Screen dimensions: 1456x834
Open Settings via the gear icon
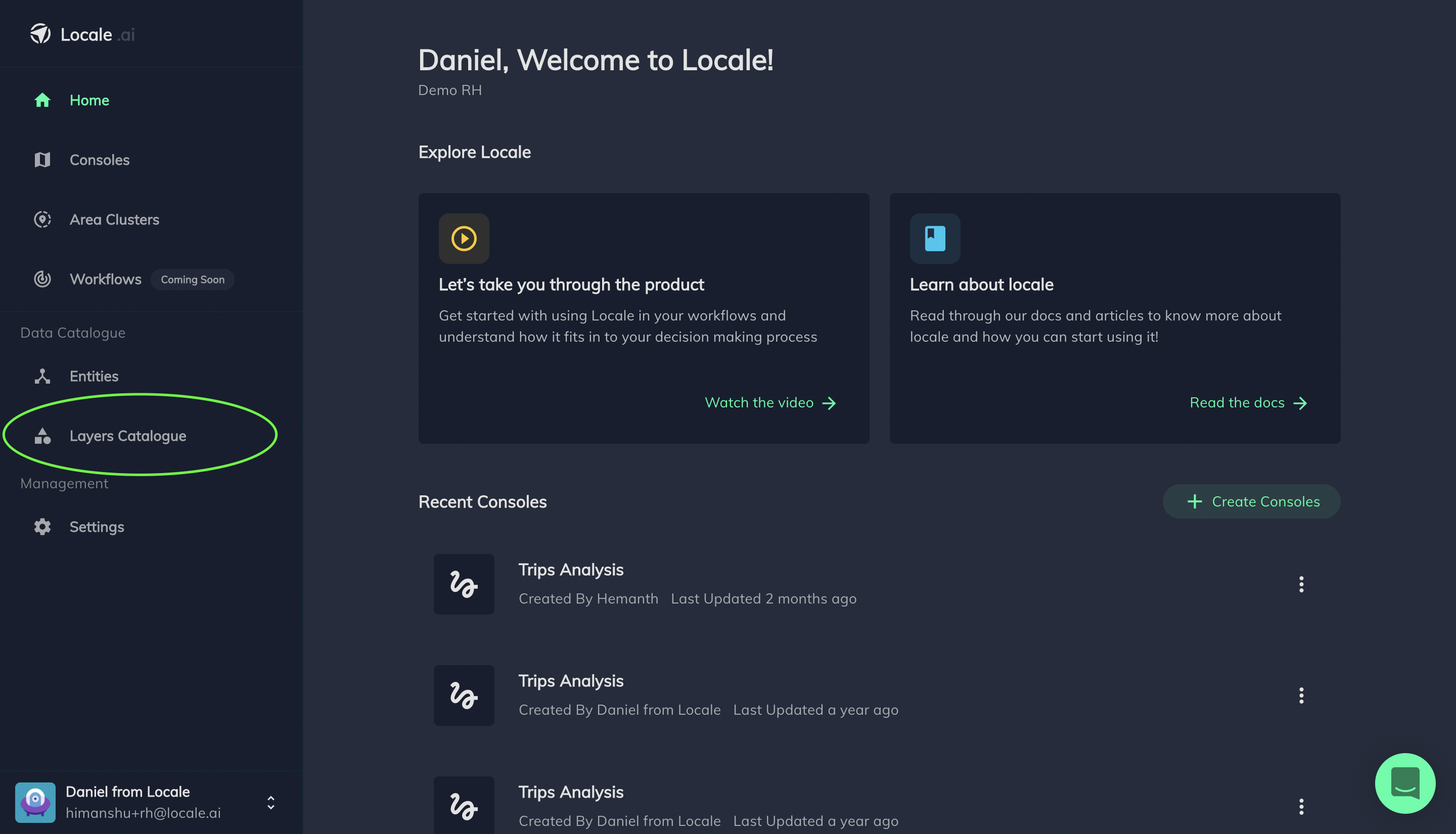(42, 527)
